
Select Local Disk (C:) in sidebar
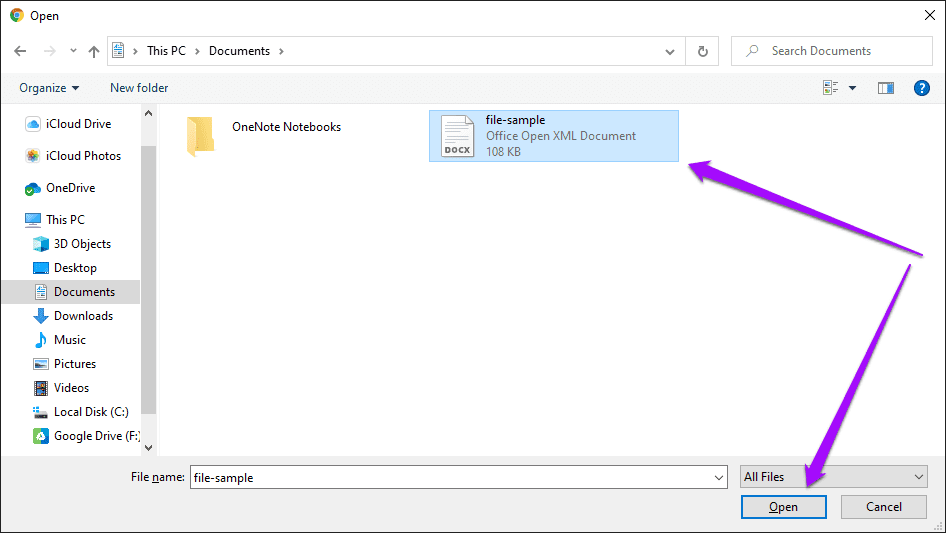tap(91, 412)
